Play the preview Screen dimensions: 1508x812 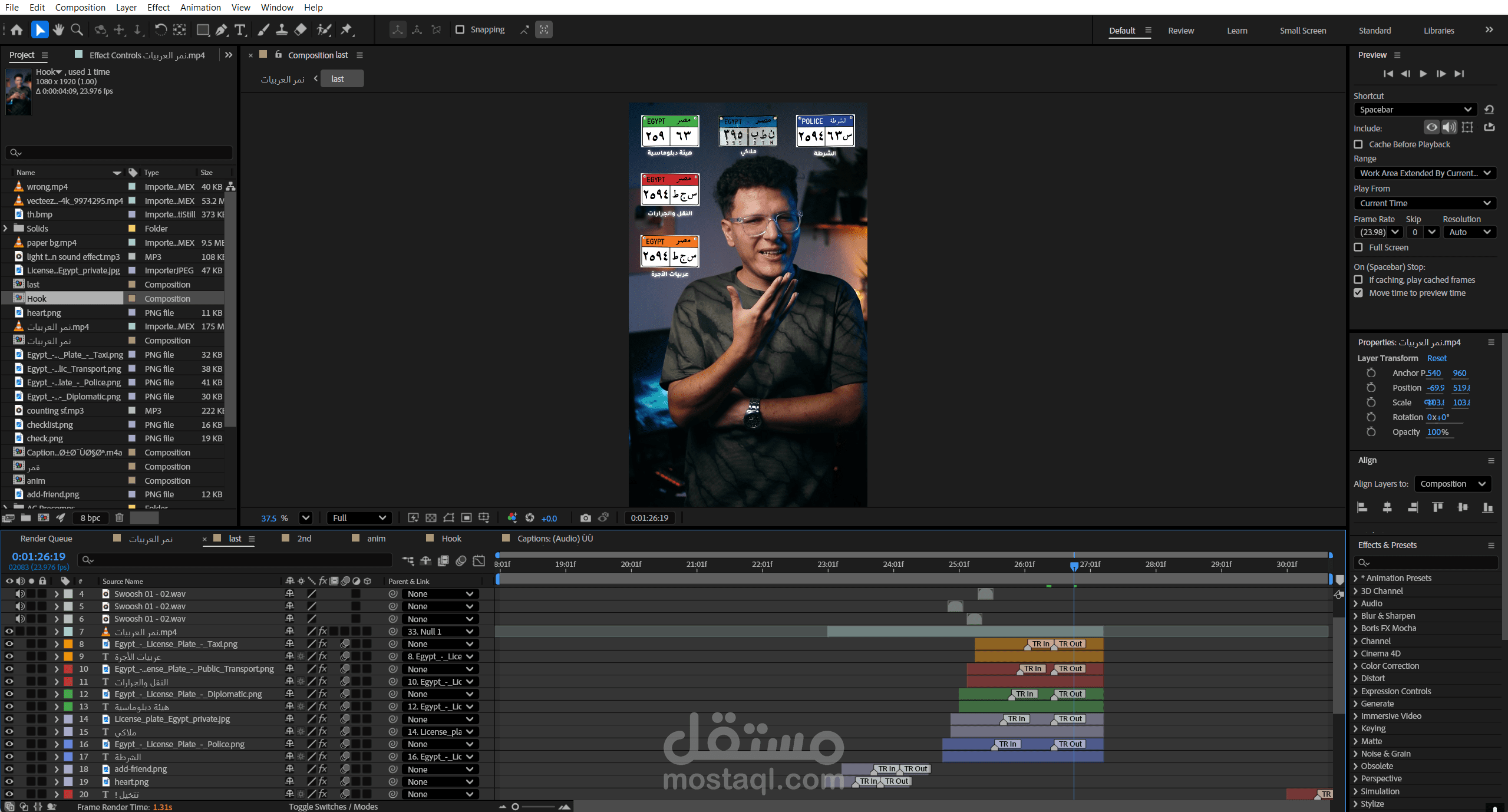click(1423, 74)
